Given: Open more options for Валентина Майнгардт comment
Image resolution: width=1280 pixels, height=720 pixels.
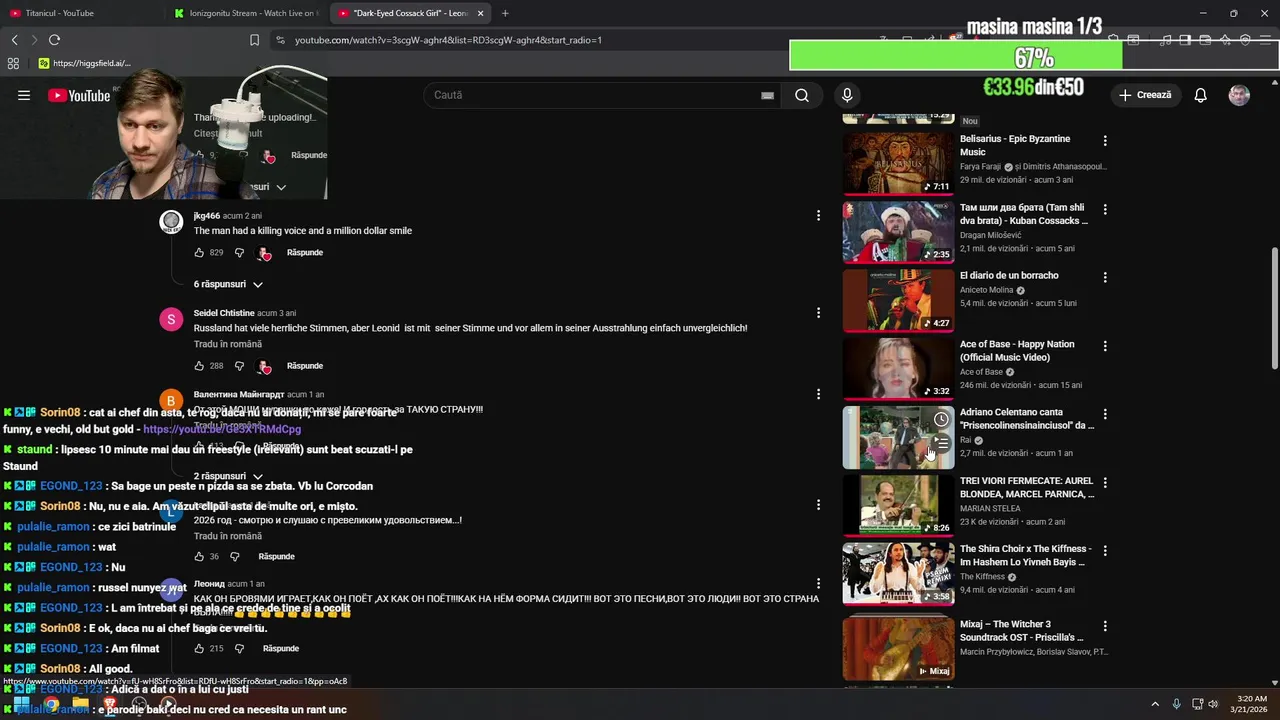Looking at the screenshot, I should (818, 395).
